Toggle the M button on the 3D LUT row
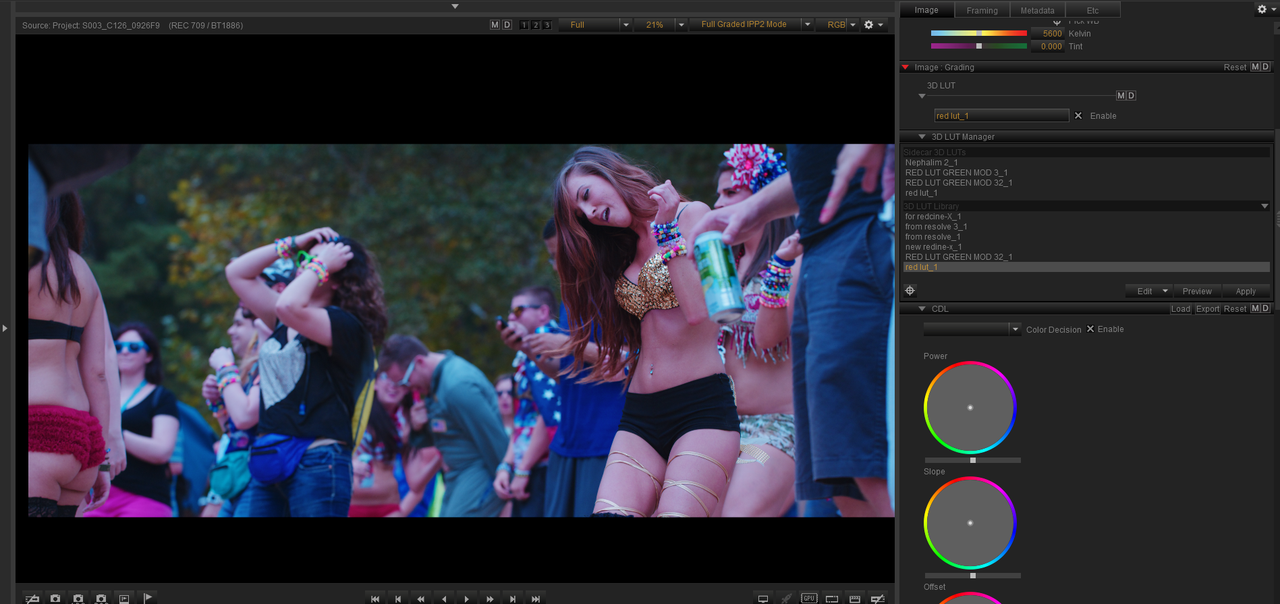 1121,96
